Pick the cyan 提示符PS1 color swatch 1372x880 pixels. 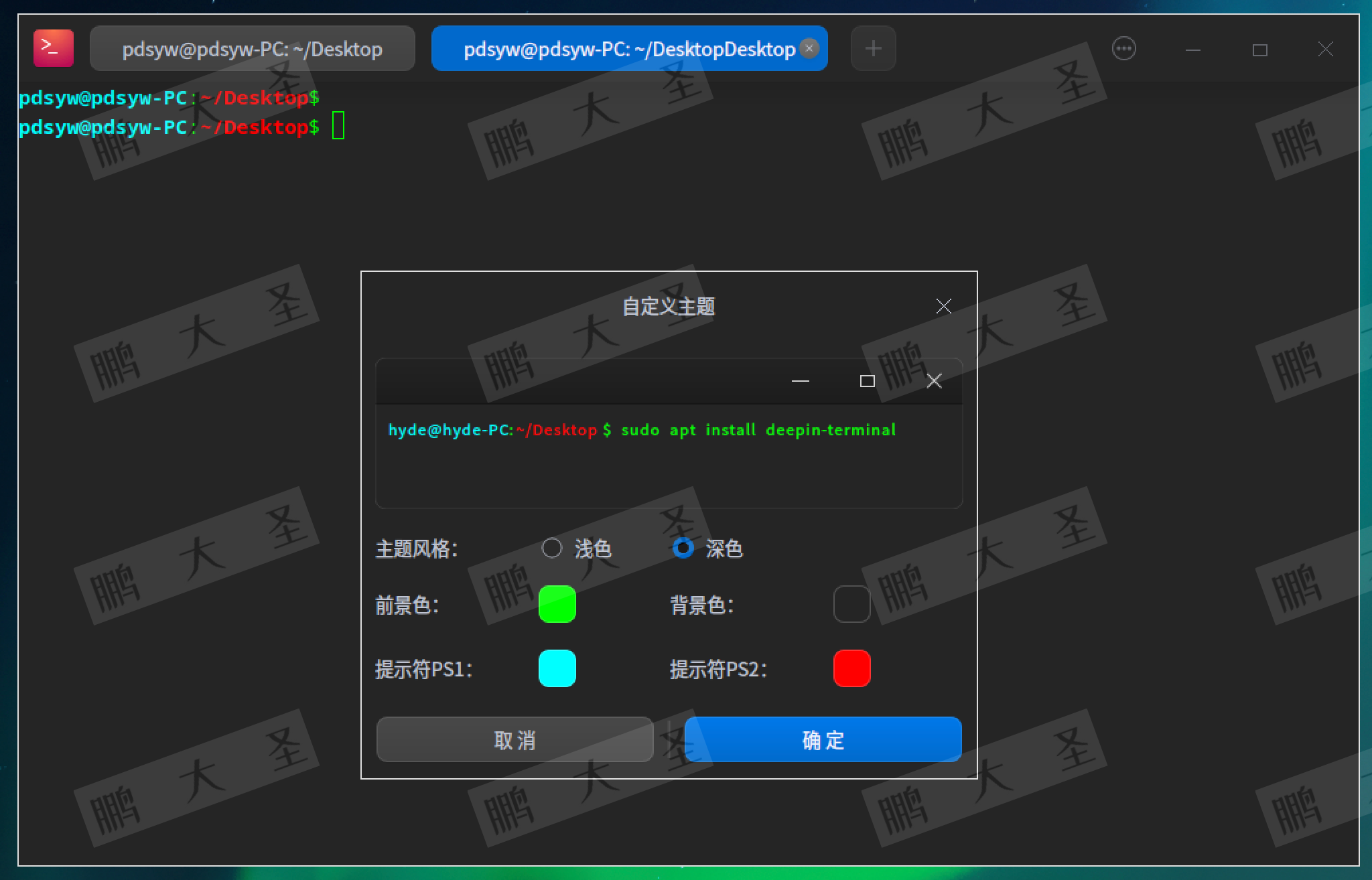(557, 668)
